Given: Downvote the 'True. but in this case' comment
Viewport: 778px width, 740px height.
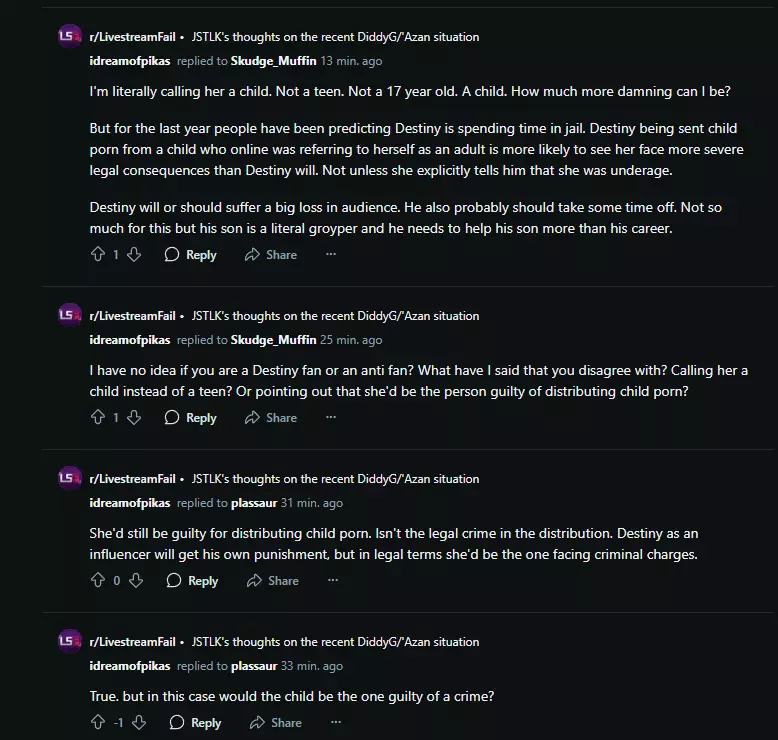Looking at the screenshot, I should pyautogui.click(x=139, y=723).
